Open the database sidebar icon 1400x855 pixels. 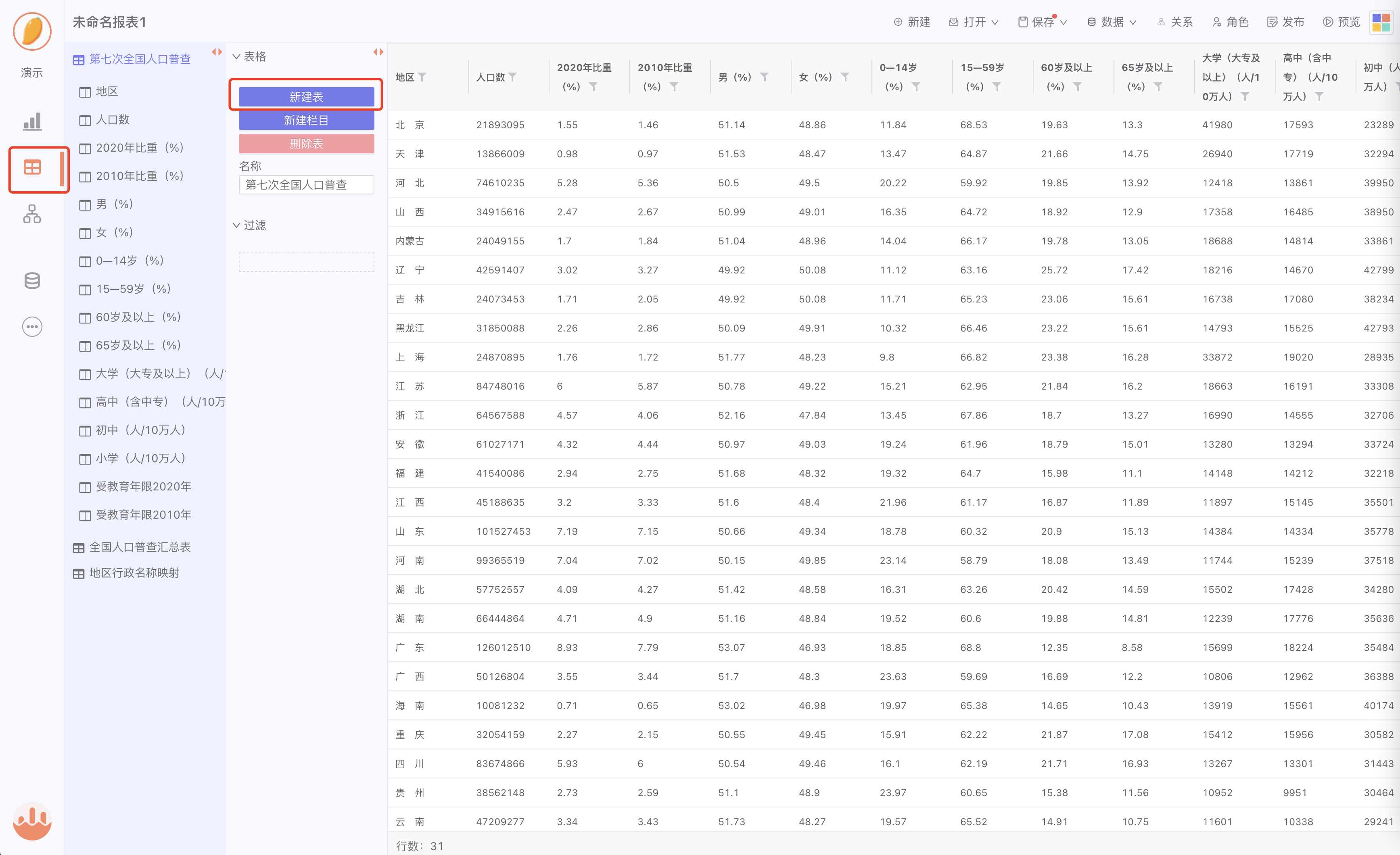click(32, 281)
